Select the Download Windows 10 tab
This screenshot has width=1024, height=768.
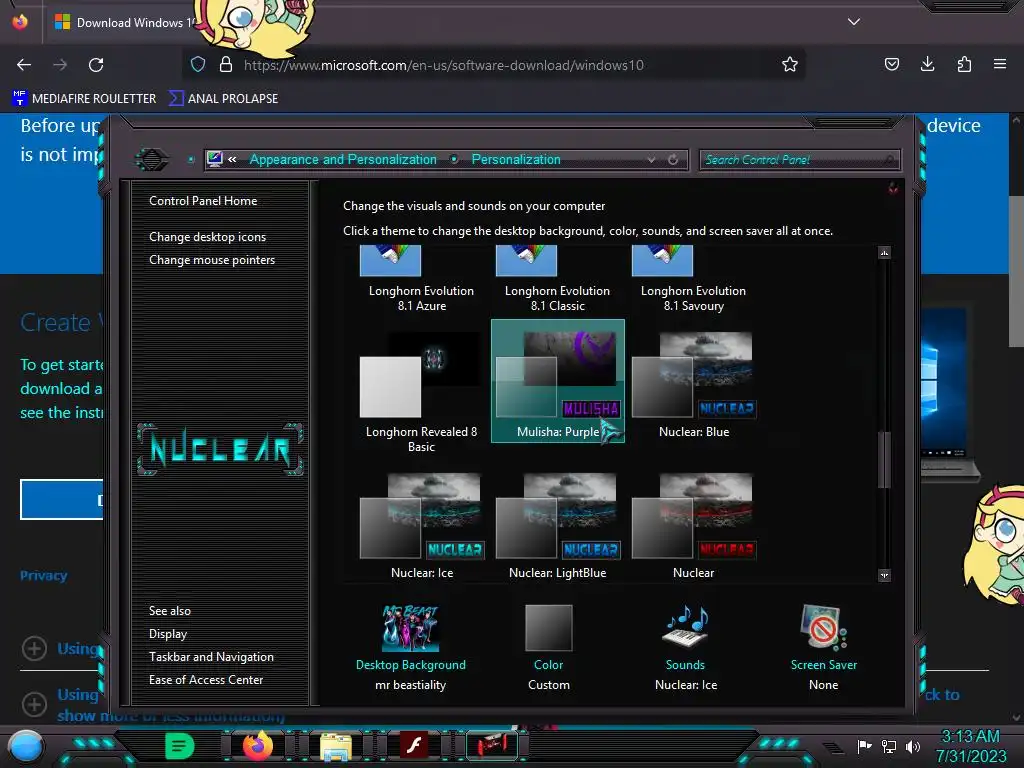124,22
